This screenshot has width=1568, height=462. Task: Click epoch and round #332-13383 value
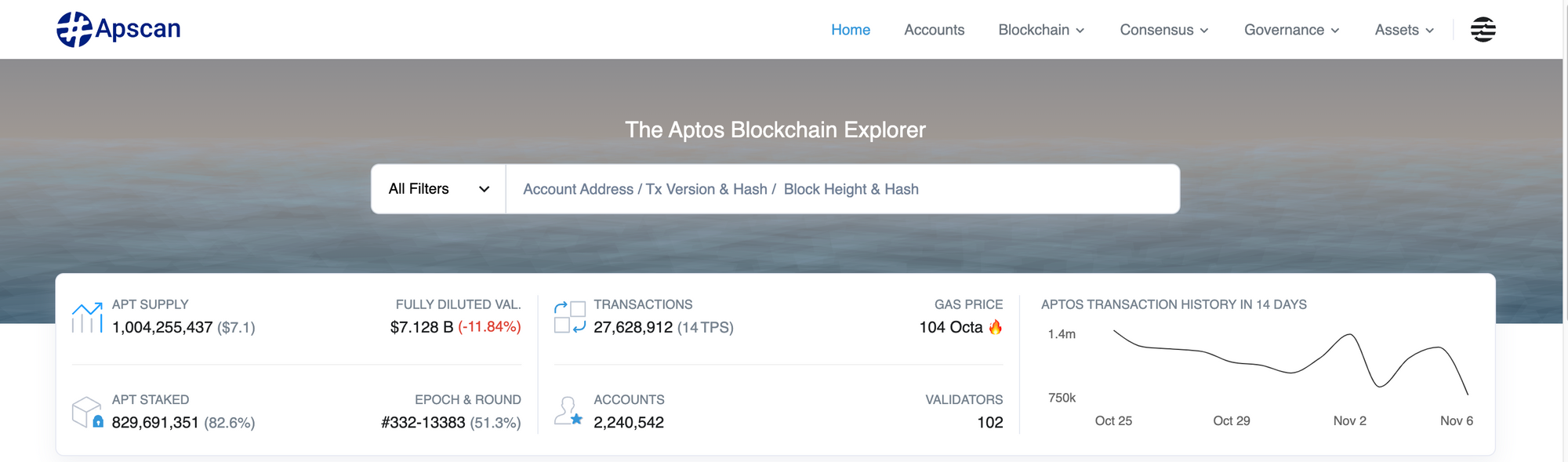click(423, 423)
